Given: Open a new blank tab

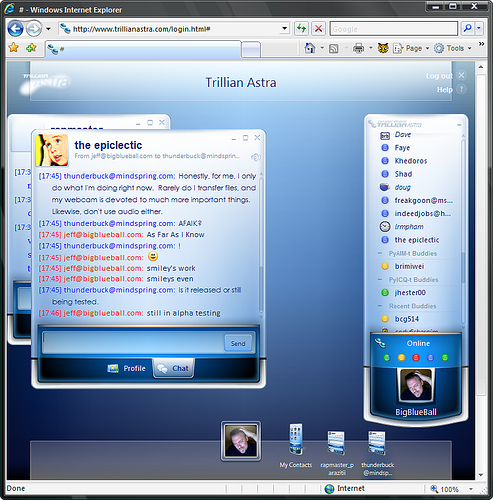Looking at the screenshot, I should [x=251, y=50].
